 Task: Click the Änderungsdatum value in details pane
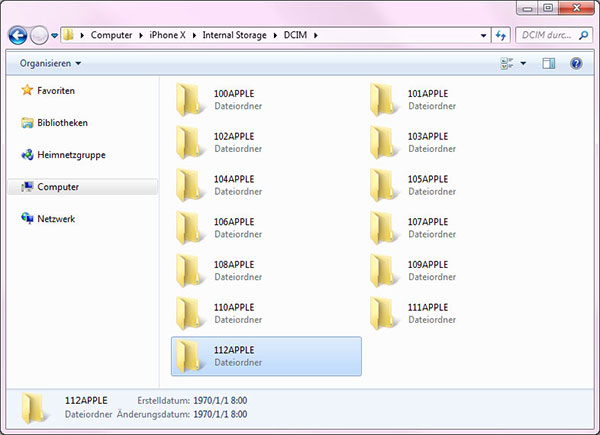click(x=220, y=414)
